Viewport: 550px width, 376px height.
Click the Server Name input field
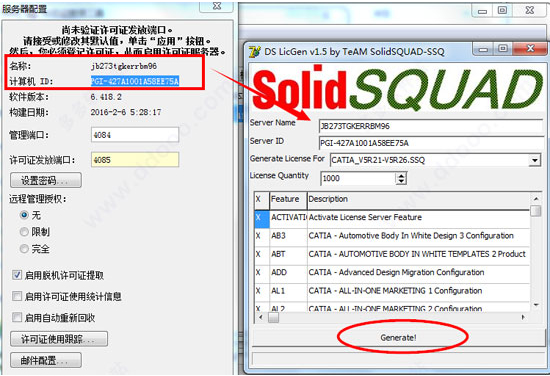click(x=431, y=126)
